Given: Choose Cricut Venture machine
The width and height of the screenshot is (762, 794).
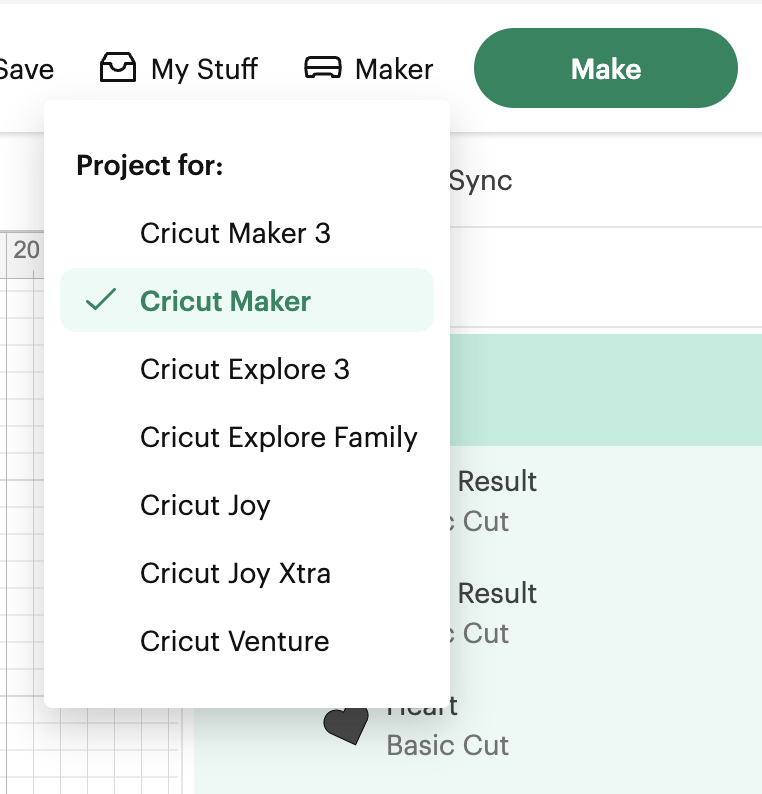Looking at the screenshot, I should coord(247,641).
